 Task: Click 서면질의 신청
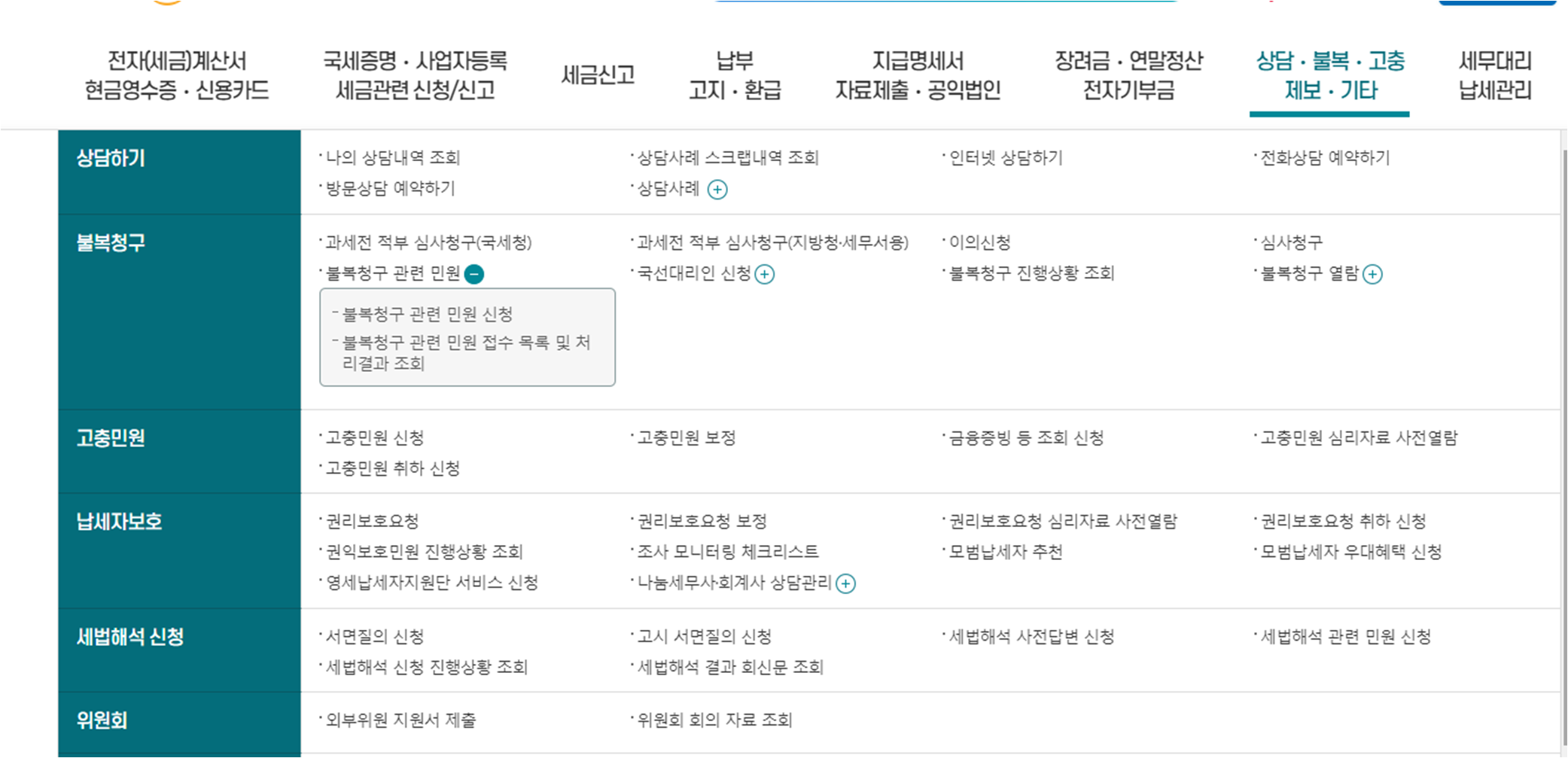click(x=375, y=636)
